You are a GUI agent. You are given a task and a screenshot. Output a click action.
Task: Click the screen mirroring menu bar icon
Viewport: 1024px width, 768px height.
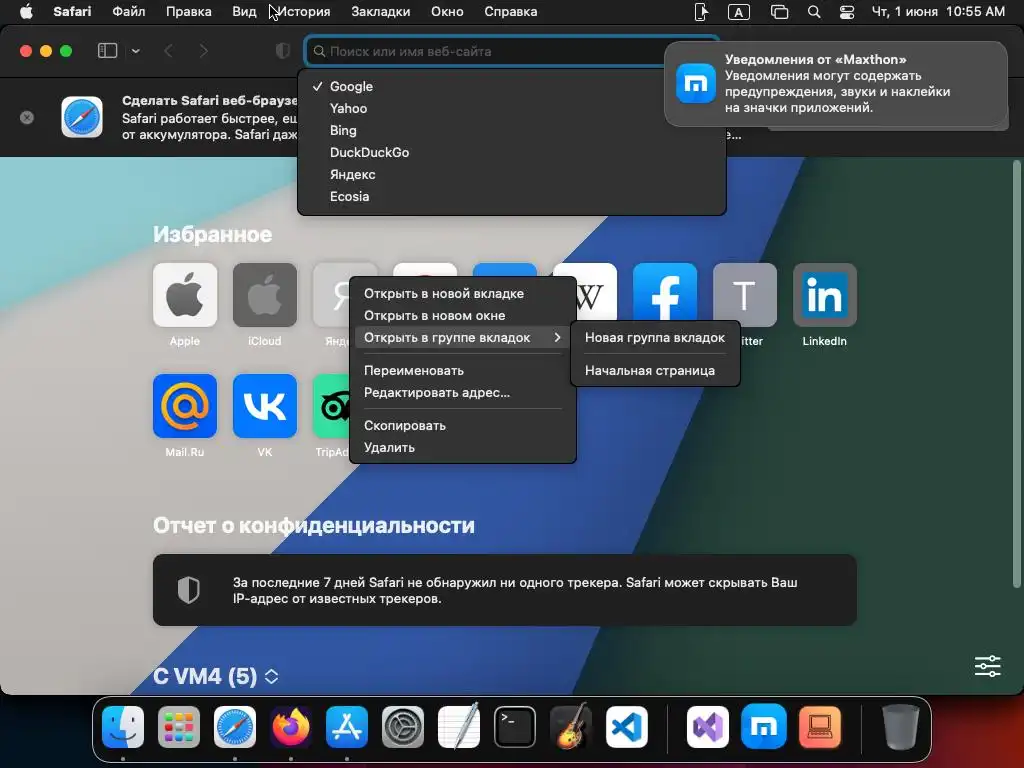click(779, 12)
